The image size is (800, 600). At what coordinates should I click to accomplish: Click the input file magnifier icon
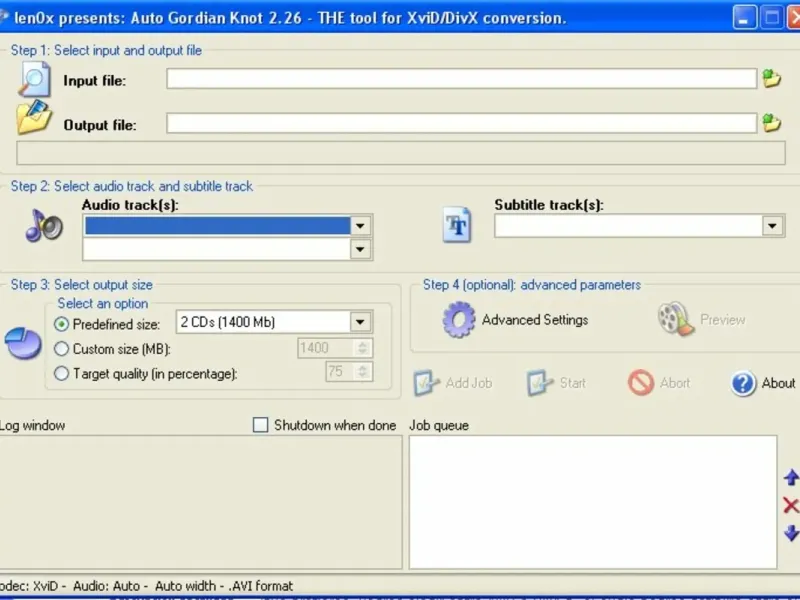click(35, 79)
